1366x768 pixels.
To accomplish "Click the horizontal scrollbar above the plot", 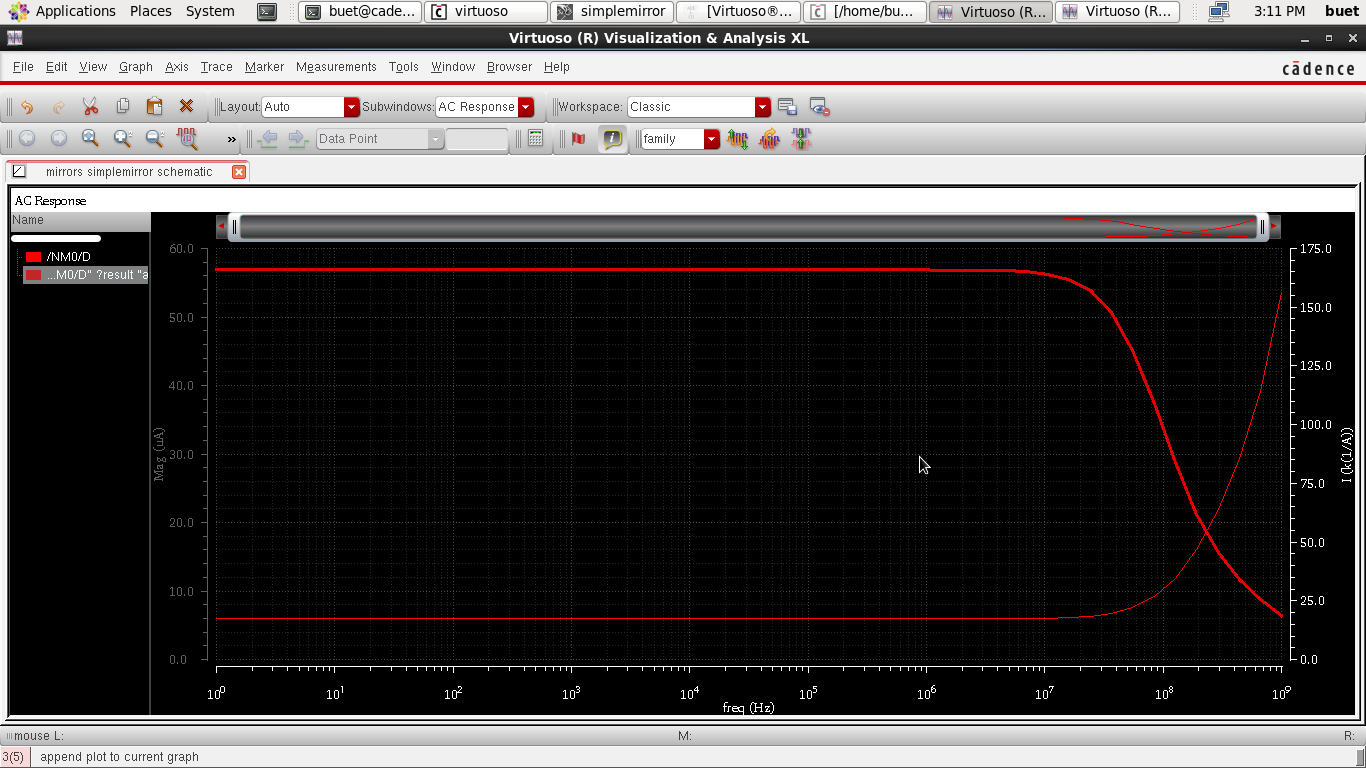I will (745, 226).
